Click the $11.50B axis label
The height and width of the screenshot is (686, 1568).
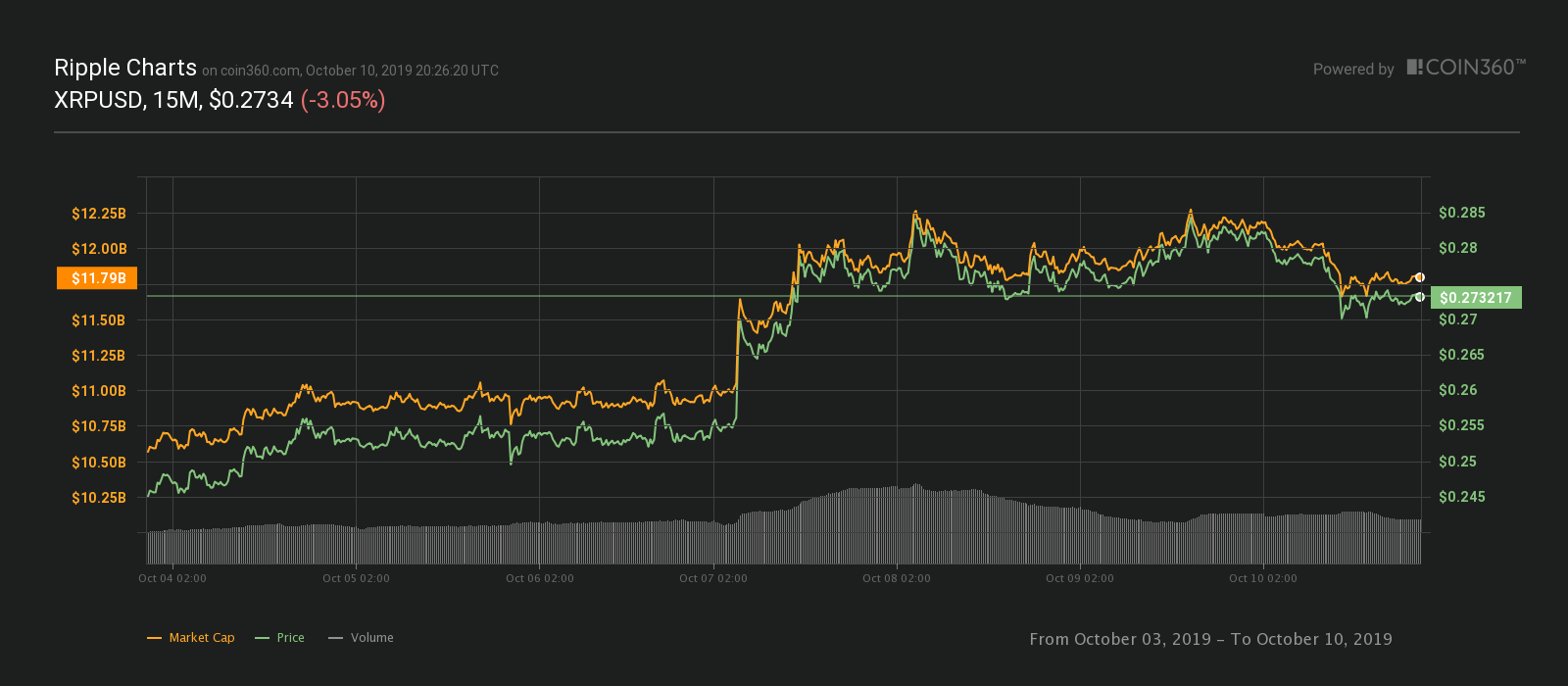coord(99,320)
